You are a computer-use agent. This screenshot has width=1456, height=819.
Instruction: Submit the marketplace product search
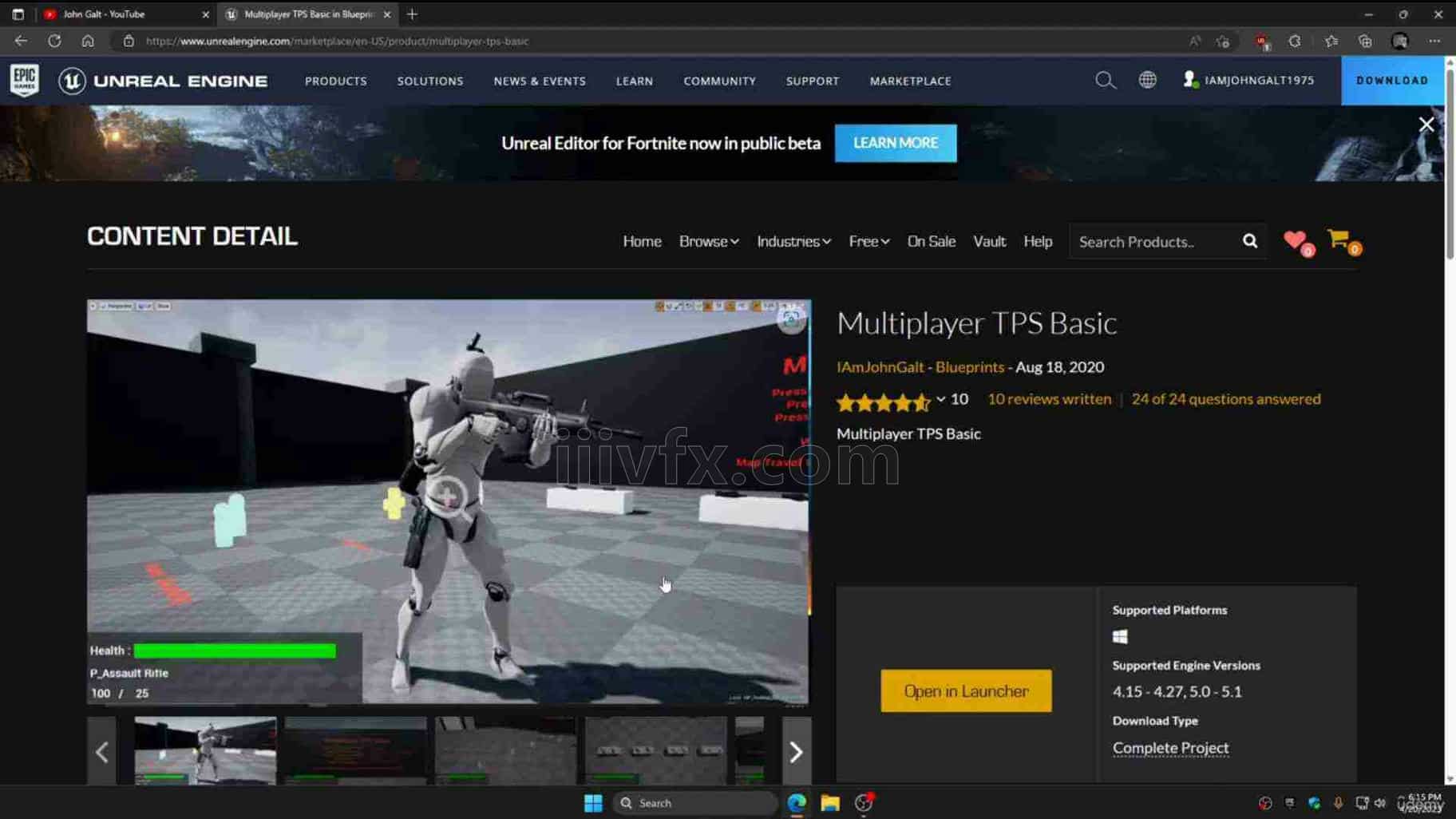coord(1250,241)
